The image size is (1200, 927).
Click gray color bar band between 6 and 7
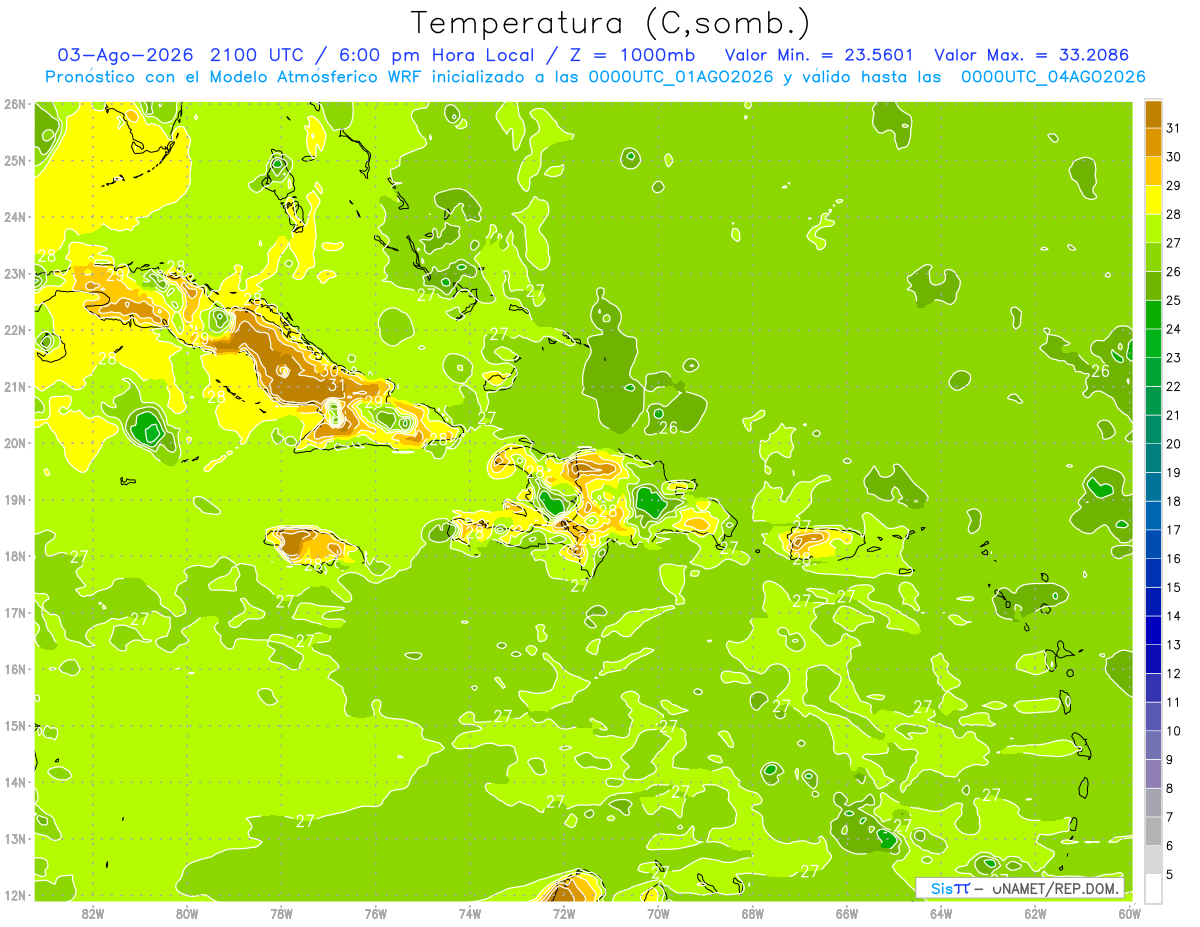(1154, 831)
